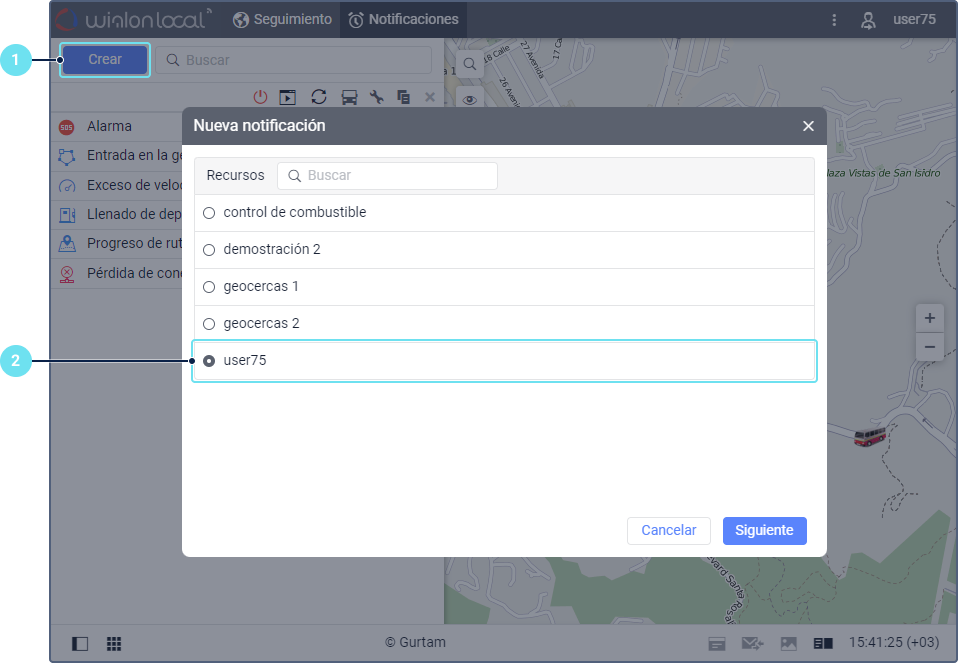
Task: Zoom in on the map with plus
Action: [929, 318]
